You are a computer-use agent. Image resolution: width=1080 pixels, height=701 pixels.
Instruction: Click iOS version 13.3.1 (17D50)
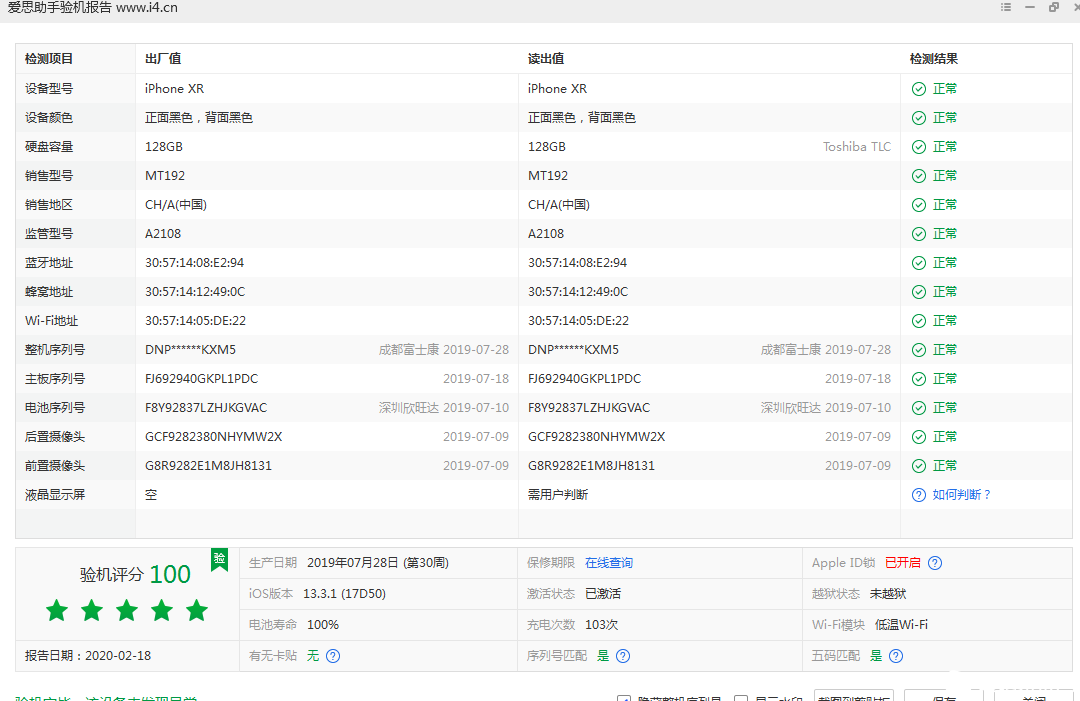344,594
